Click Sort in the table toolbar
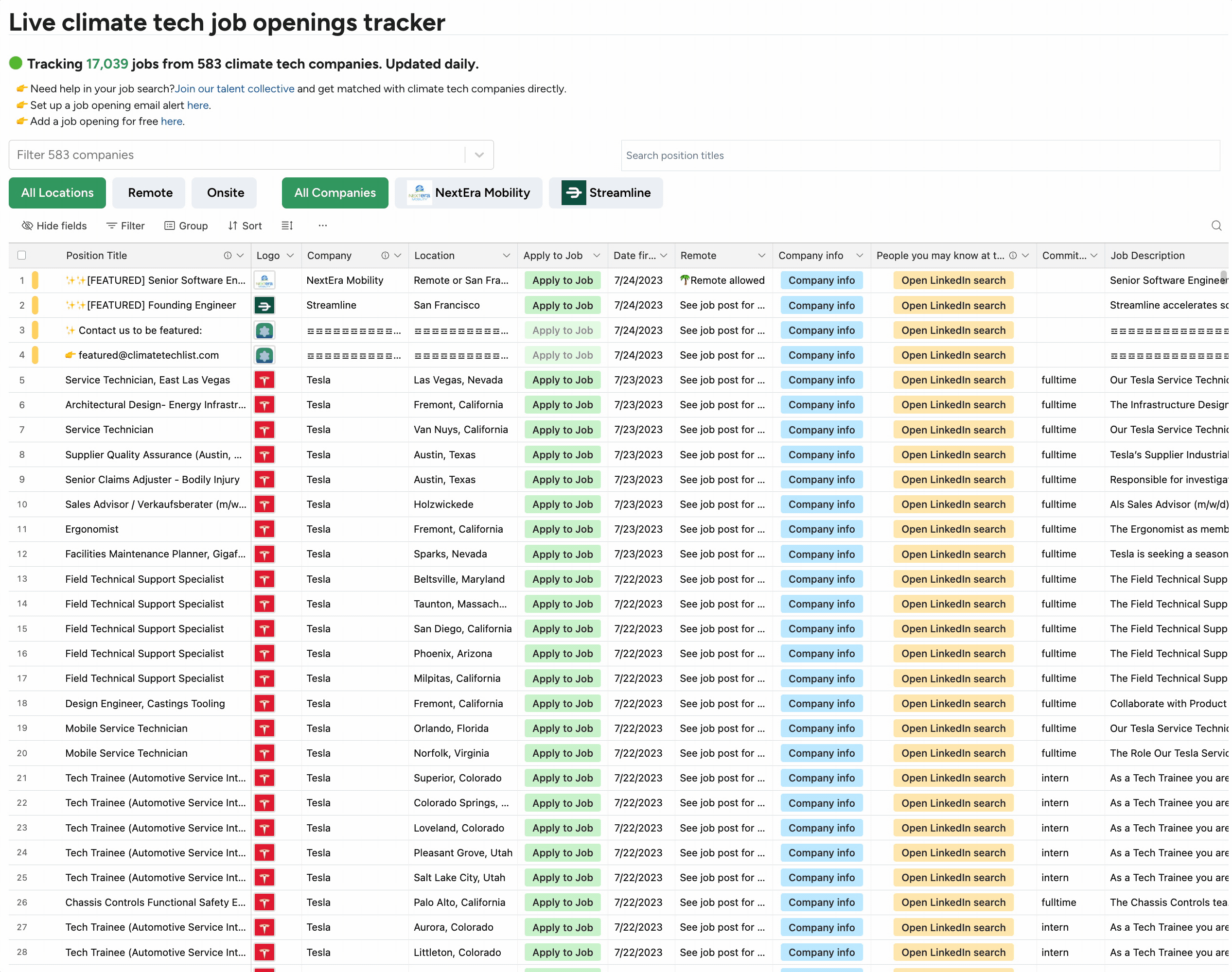This screenshot has height=972, width=1232. coord(245,226)
